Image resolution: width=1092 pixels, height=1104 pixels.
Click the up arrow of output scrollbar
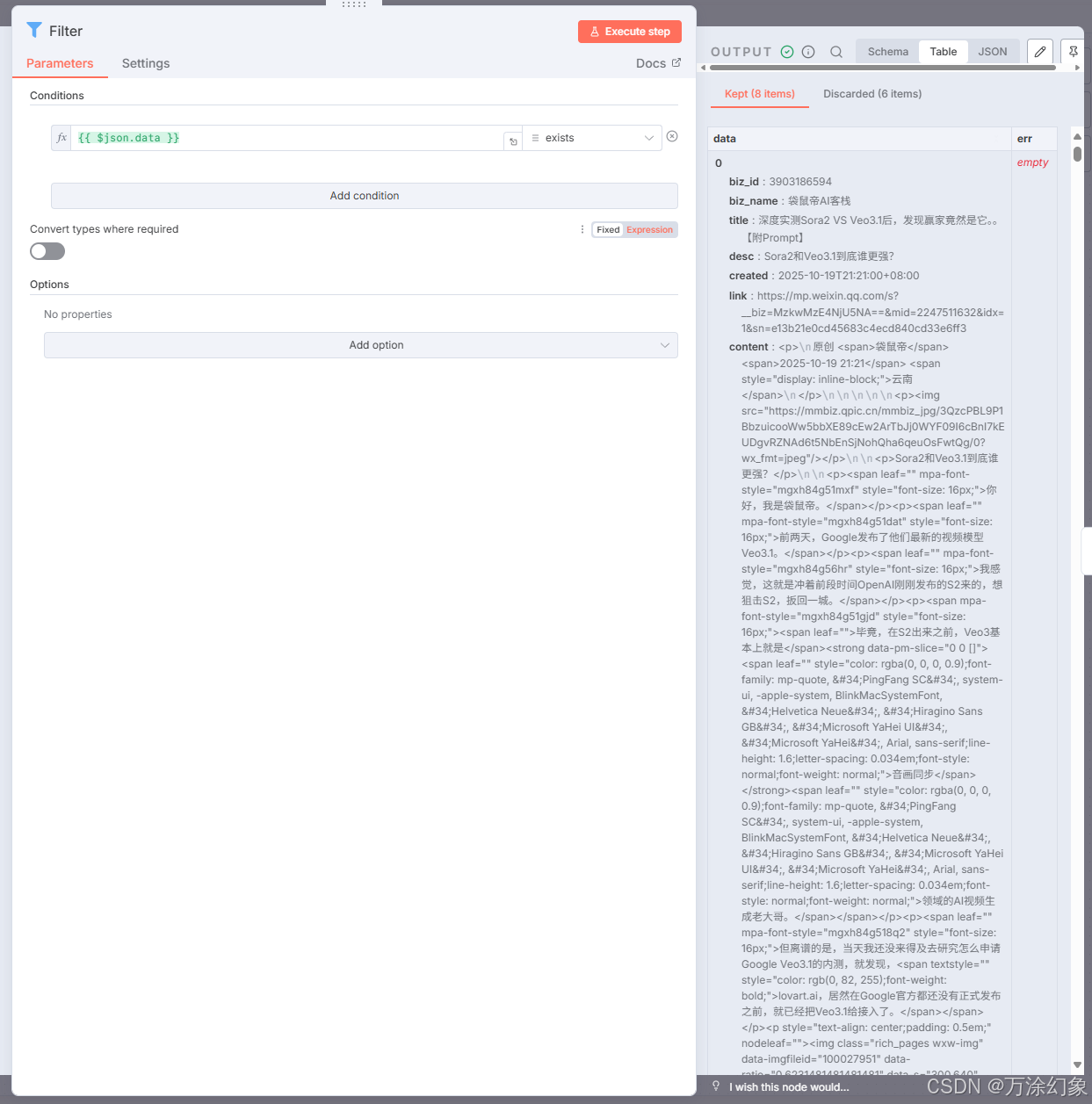click(1077, 136)
